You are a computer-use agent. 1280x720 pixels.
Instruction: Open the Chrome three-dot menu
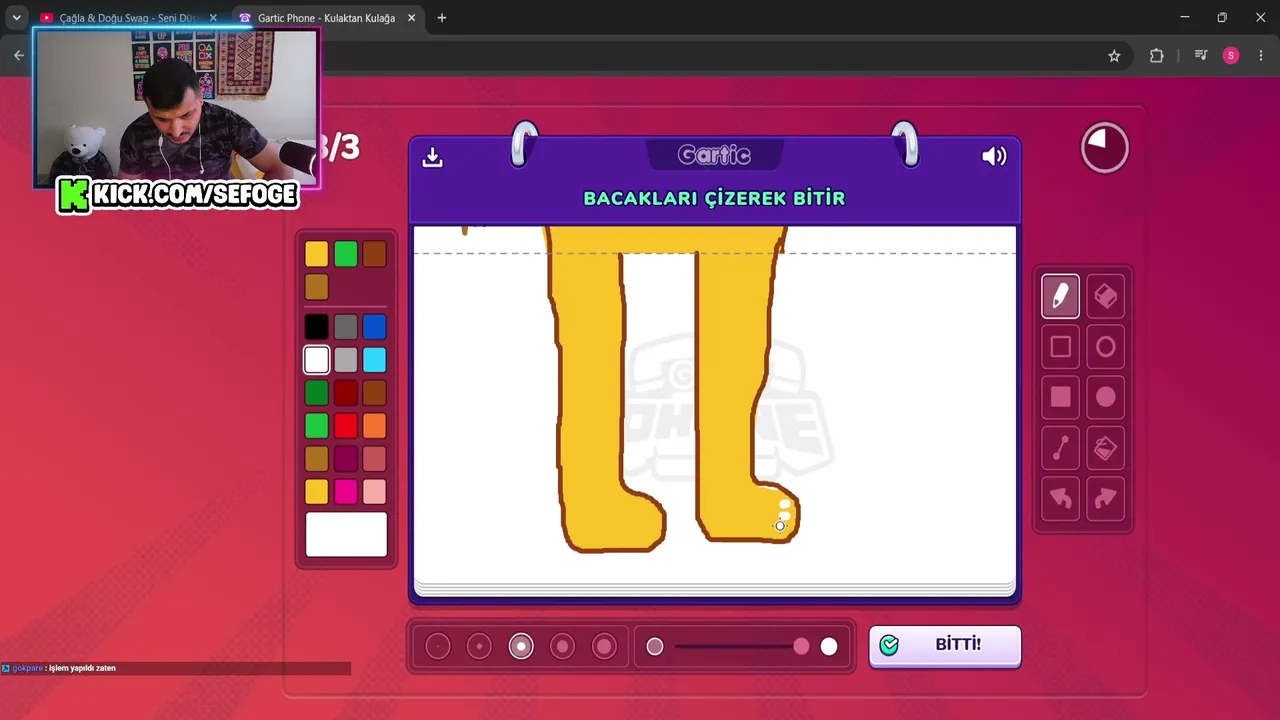1260,56
